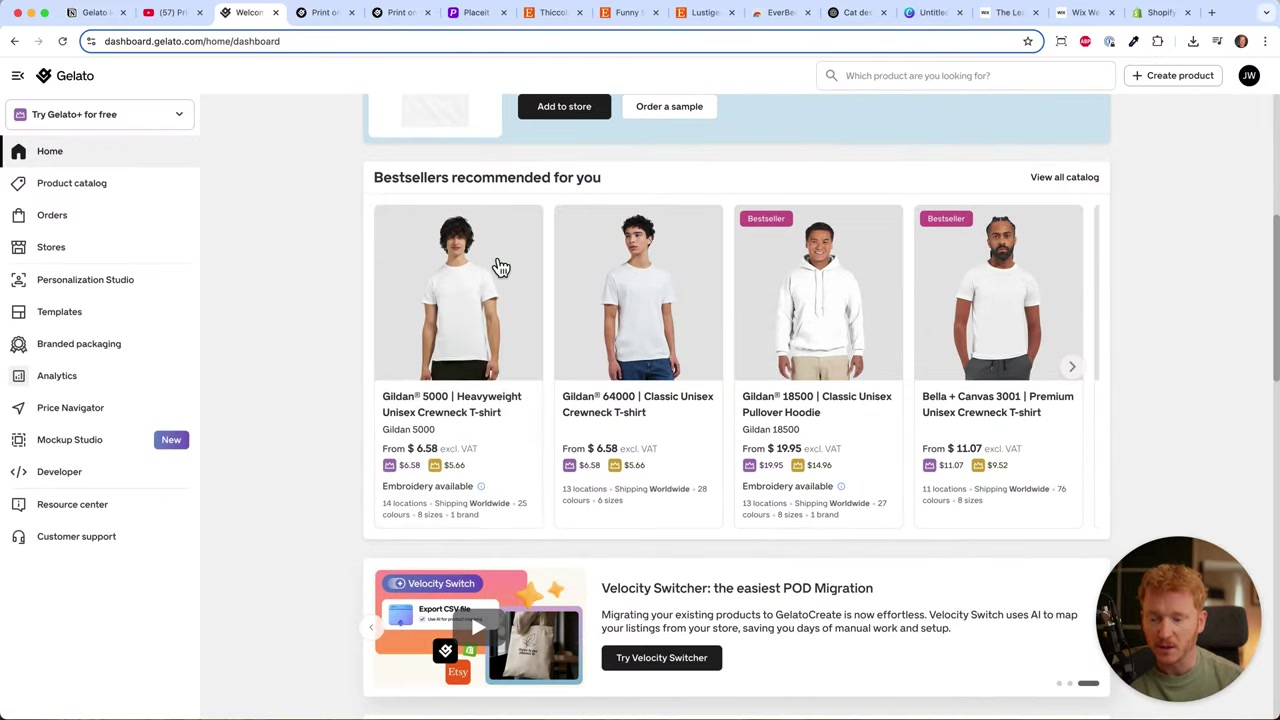Image resolution: width=1280 pixels, height=720 pixels.
Task: Open a new browser tab
Action: pyautogui.click(x=1211, y=13)
